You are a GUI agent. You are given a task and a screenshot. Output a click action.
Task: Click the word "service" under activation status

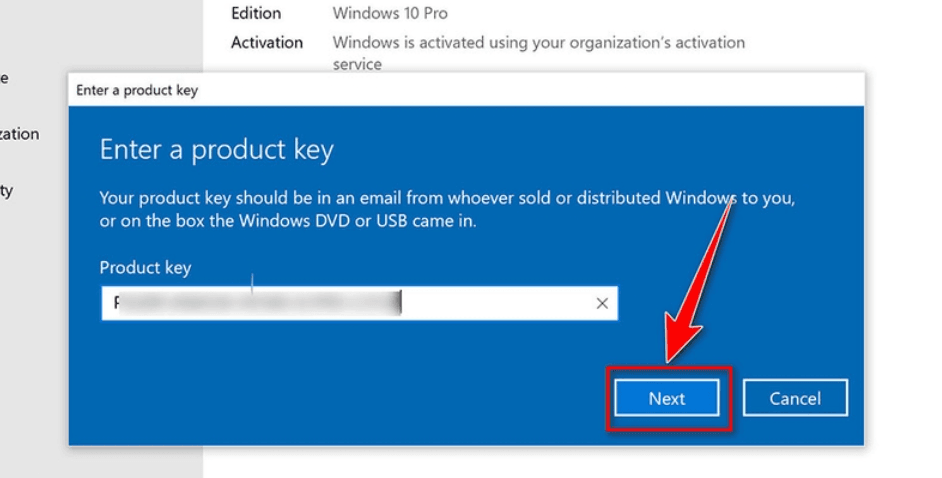[x=357, y=64]
